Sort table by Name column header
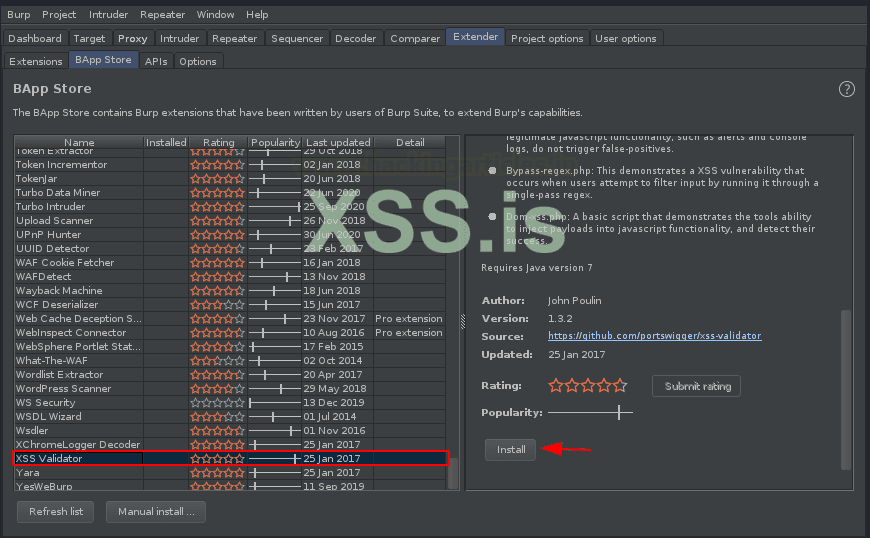The image size is (870, 538). click(x=79, y=143)
